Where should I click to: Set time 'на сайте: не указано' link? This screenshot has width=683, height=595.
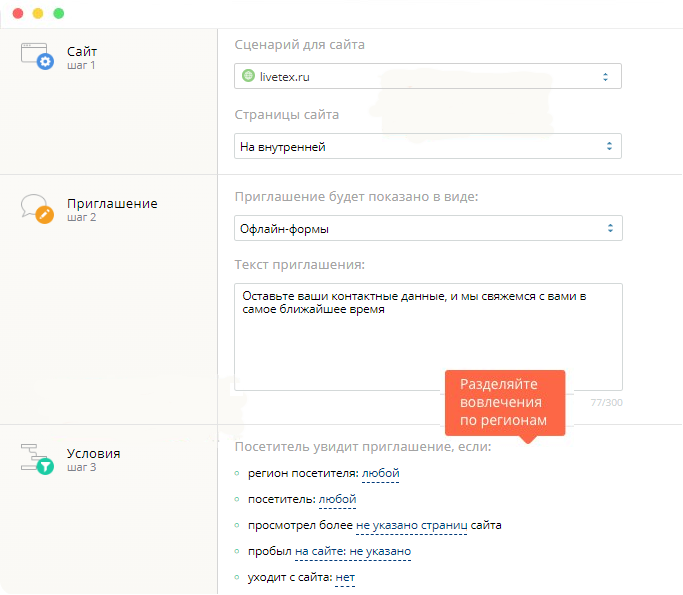point(353,551)
